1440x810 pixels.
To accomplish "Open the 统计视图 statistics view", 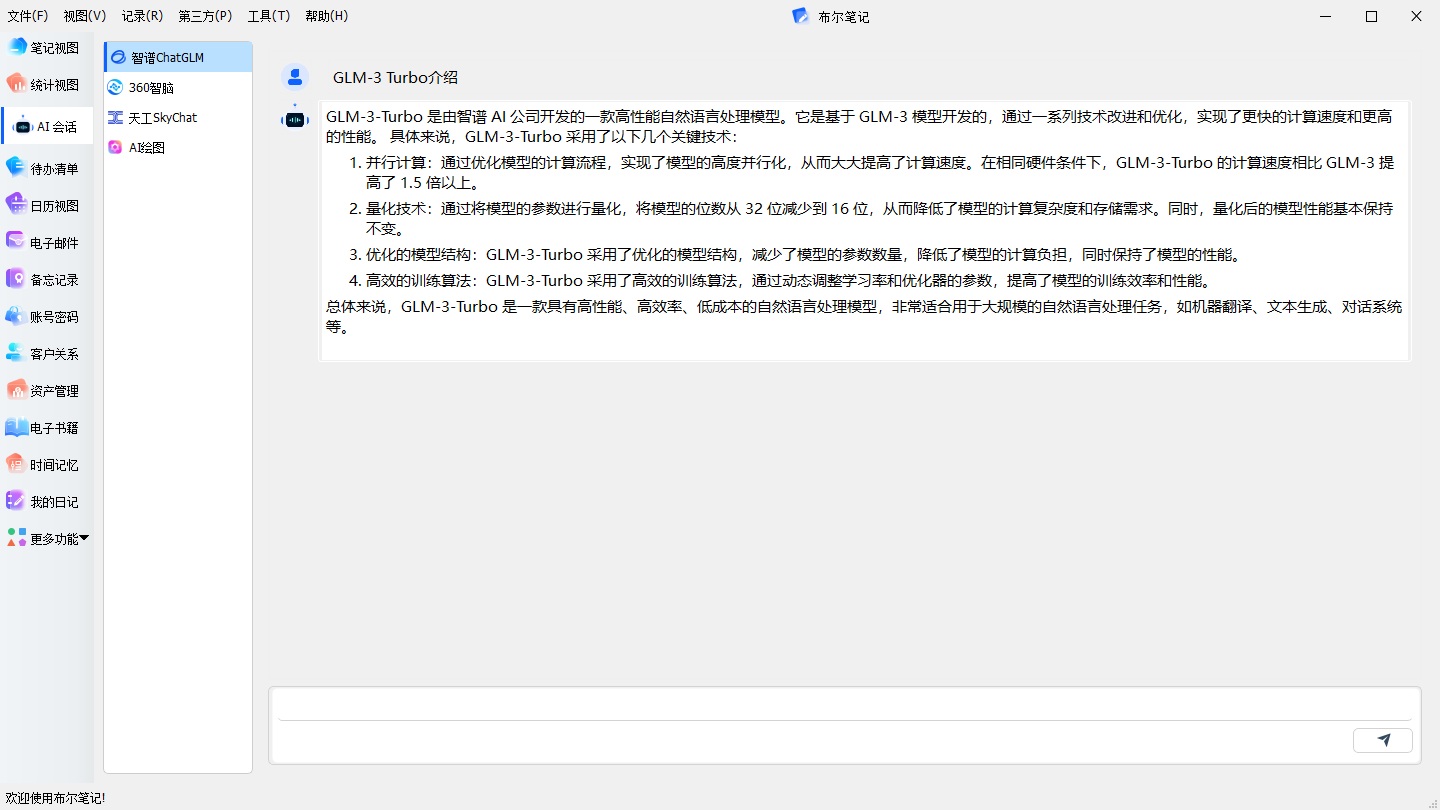I will (x=47, y=85).
